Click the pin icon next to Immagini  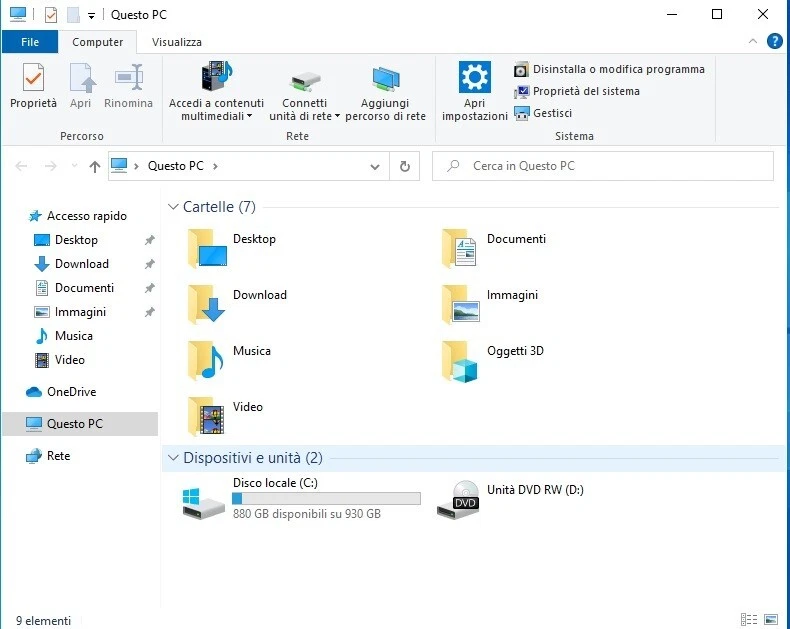pos(150,312)
